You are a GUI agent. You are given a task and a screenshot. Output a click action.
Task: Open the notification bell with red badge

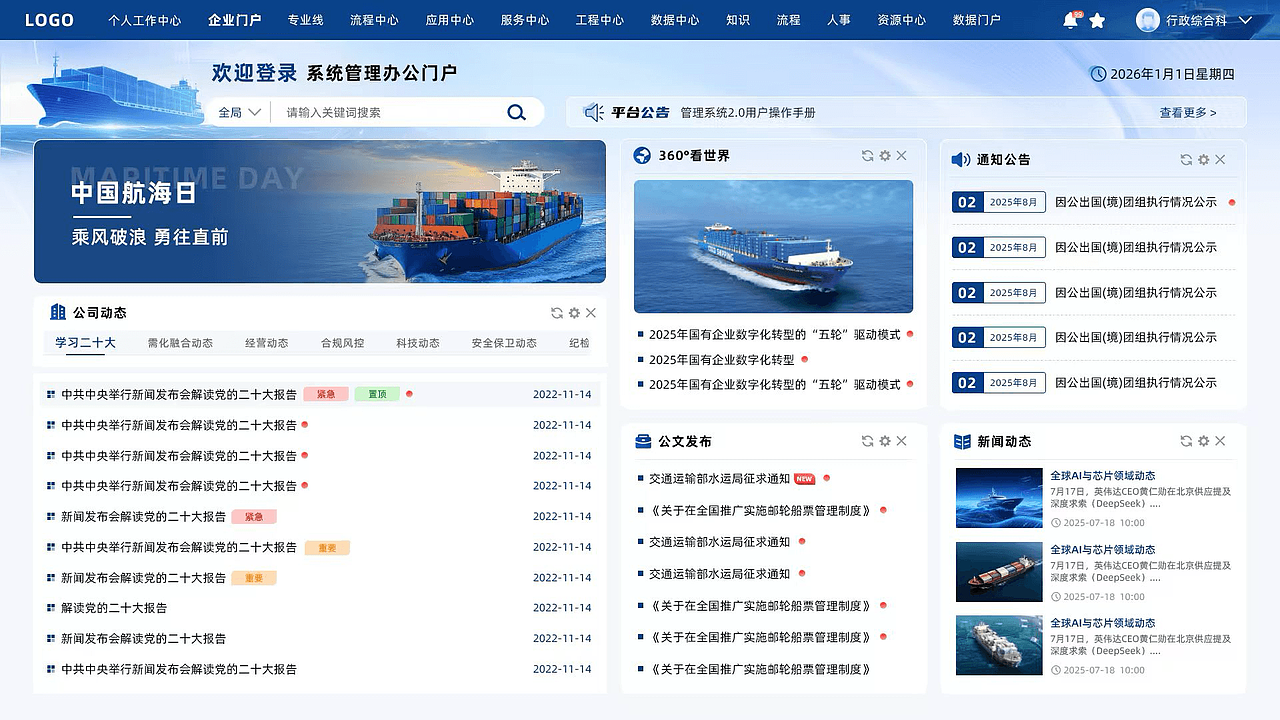1068,19
